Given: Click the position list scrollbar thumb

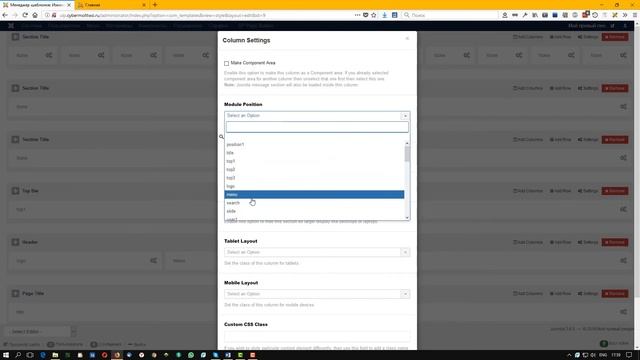Looking at the screenshot, I should click(407, 154).
